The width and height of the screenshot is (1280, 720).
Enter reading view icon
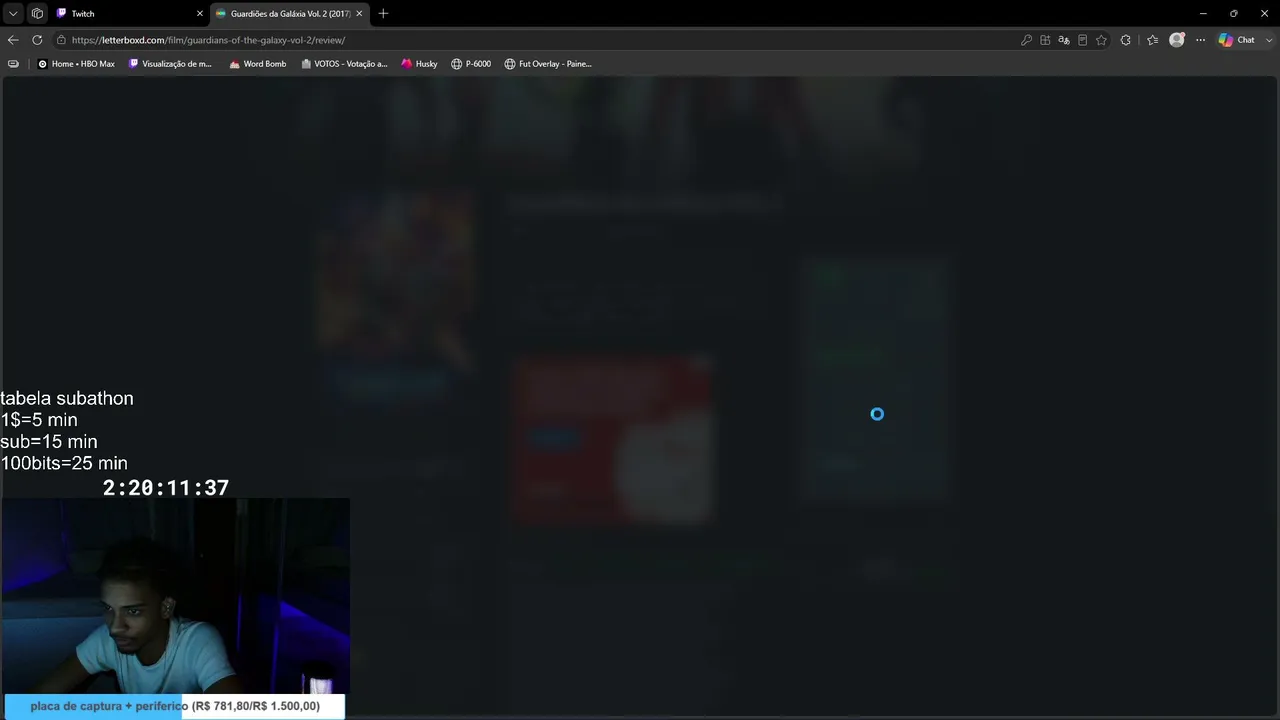[x=1082, y=40]
